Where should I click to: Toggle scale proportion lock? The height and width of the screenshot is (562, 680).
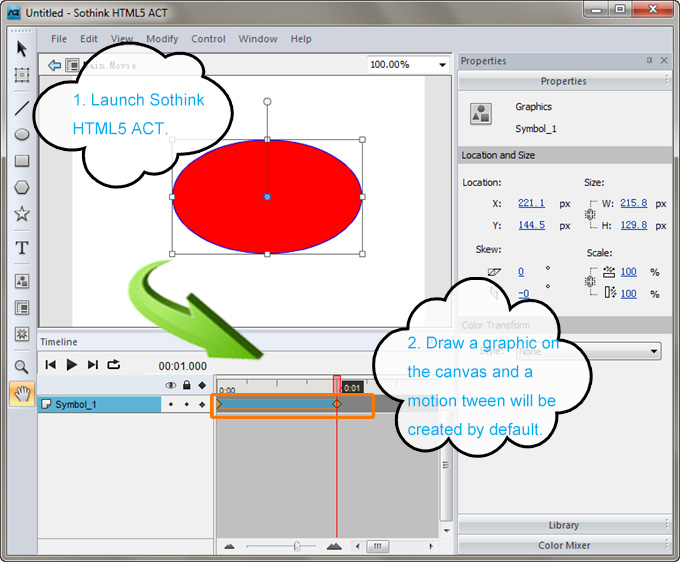point(589,282)
